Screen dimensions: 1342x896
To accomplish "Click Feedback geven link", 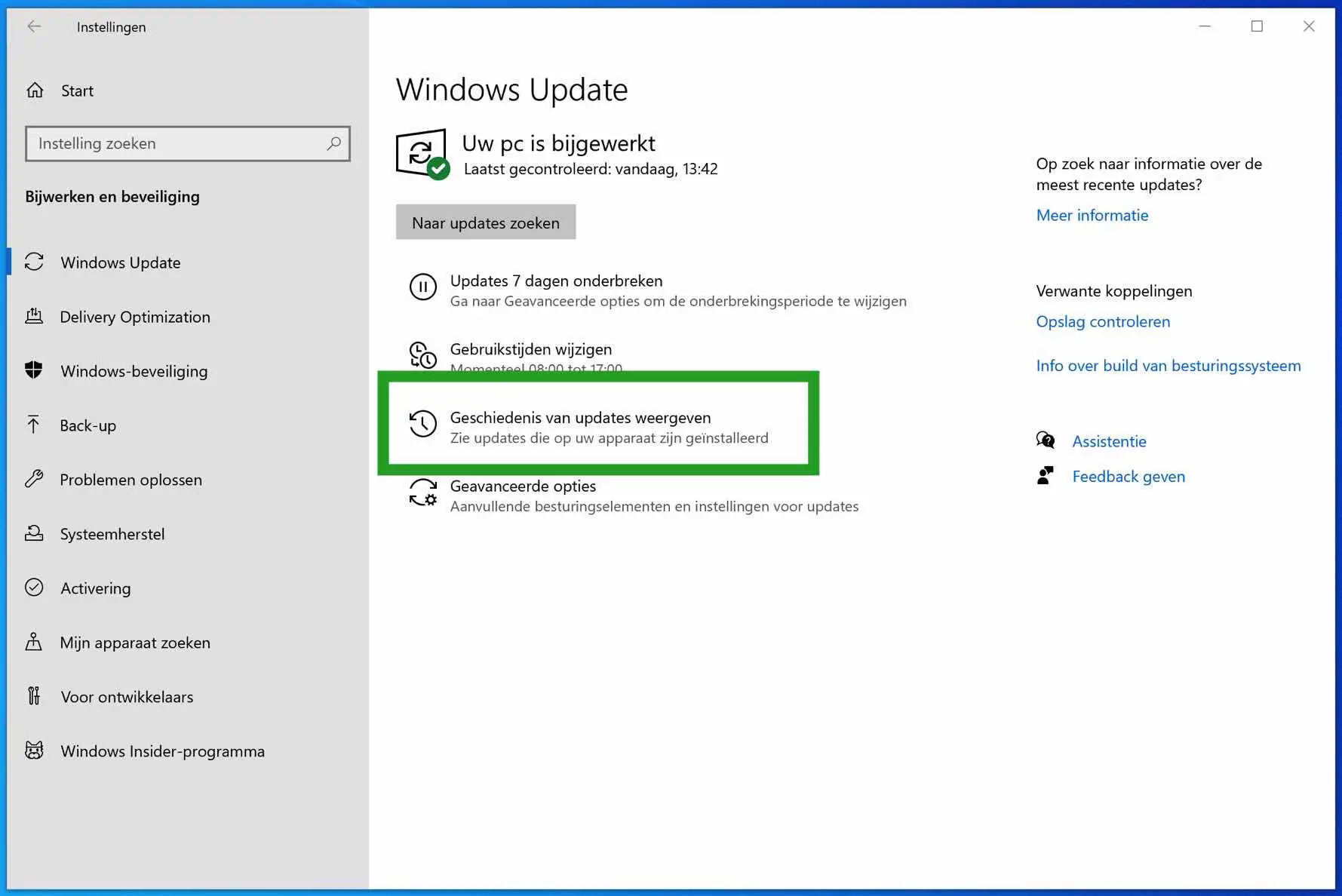I will click(x=1129, y=477).
